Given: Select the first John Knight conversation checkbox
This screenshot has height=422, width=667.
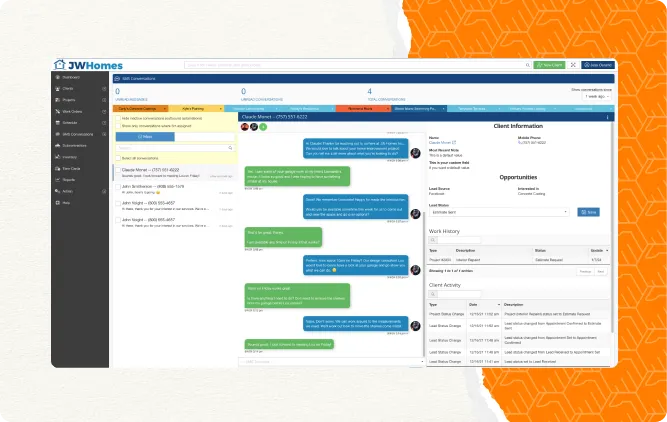Looking at the screenshot, I should tap(118, 203).
